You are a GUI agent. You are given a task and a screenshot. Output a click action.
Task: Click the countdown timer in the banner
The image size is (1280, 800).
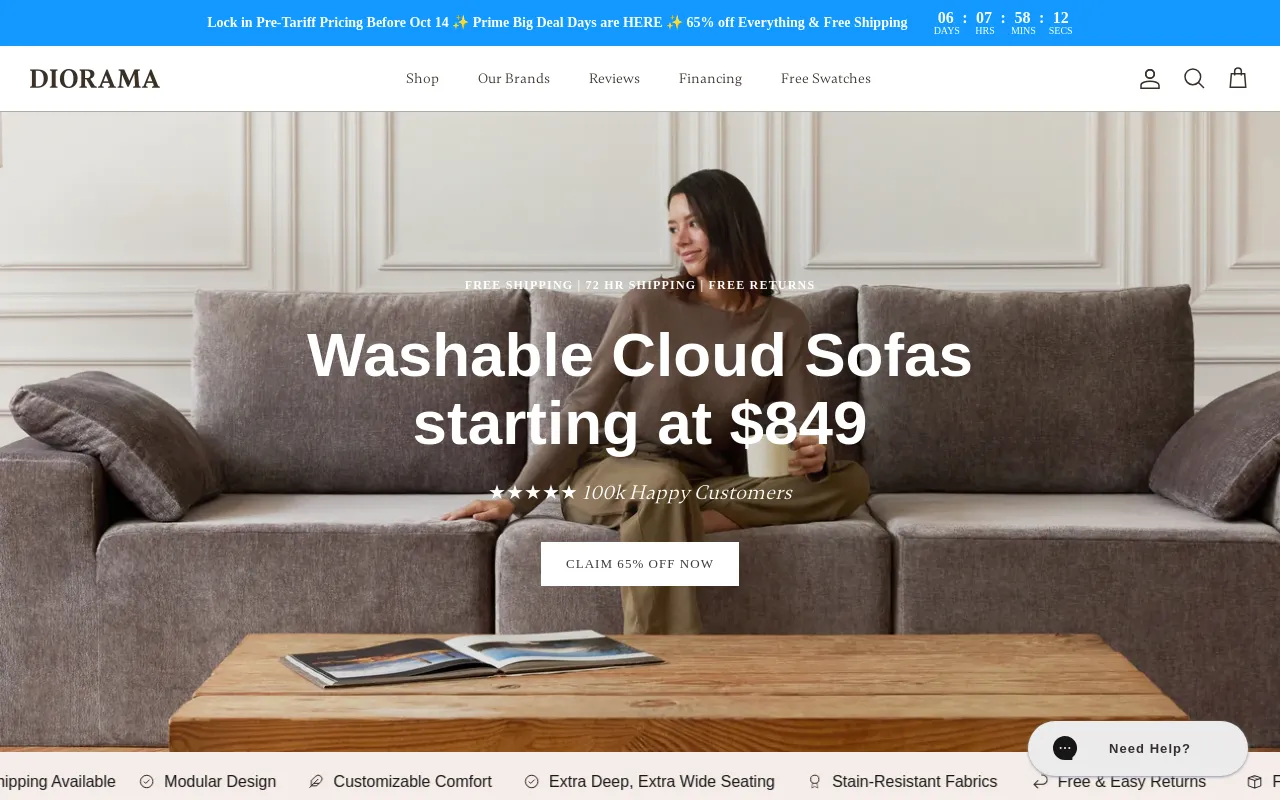(1003, 23)
